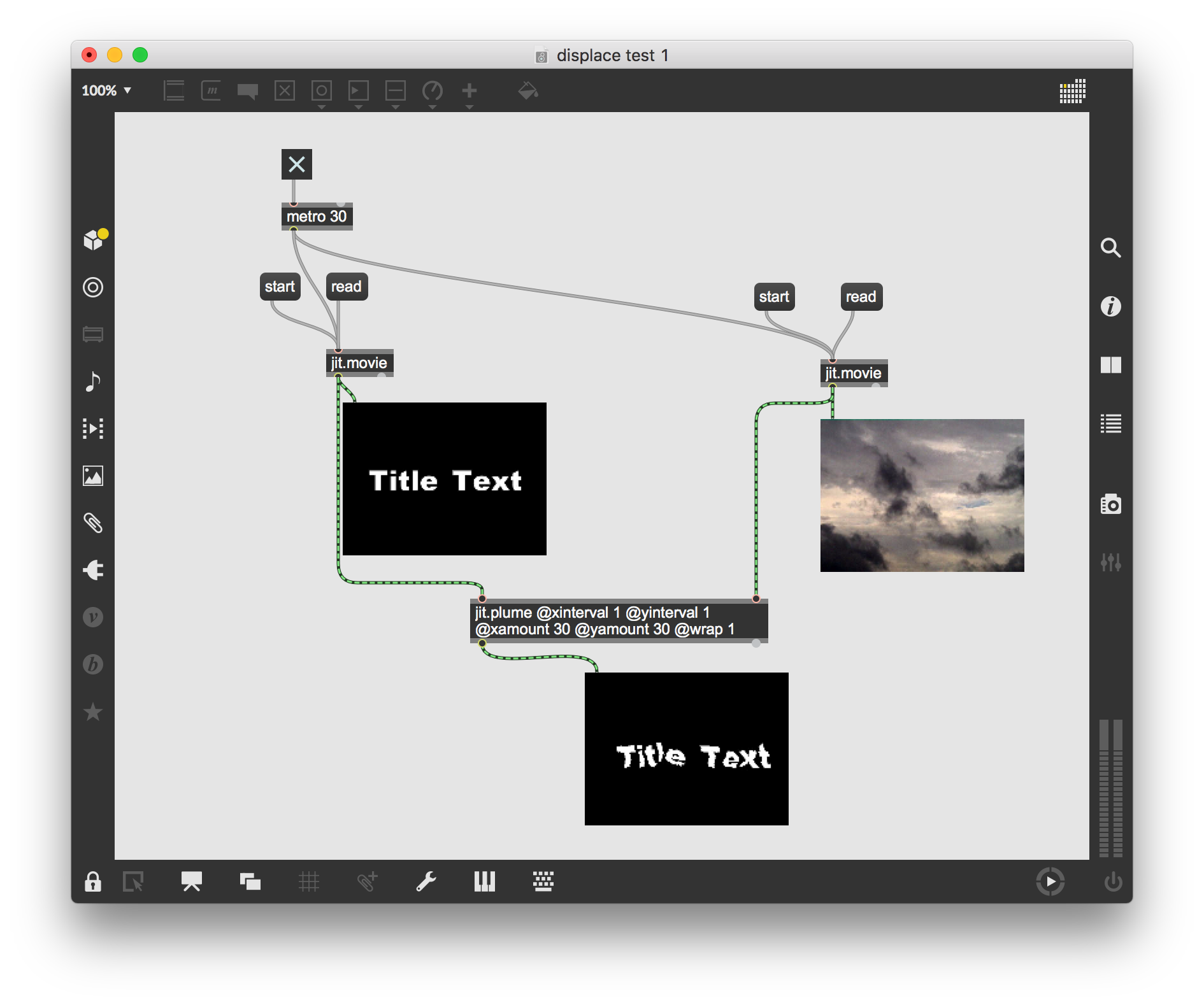Image resolution: width=1204 pixels, height=1005 pixels.
Task: Open the 100% zoom level dropdown
Action: pos(106,90)
